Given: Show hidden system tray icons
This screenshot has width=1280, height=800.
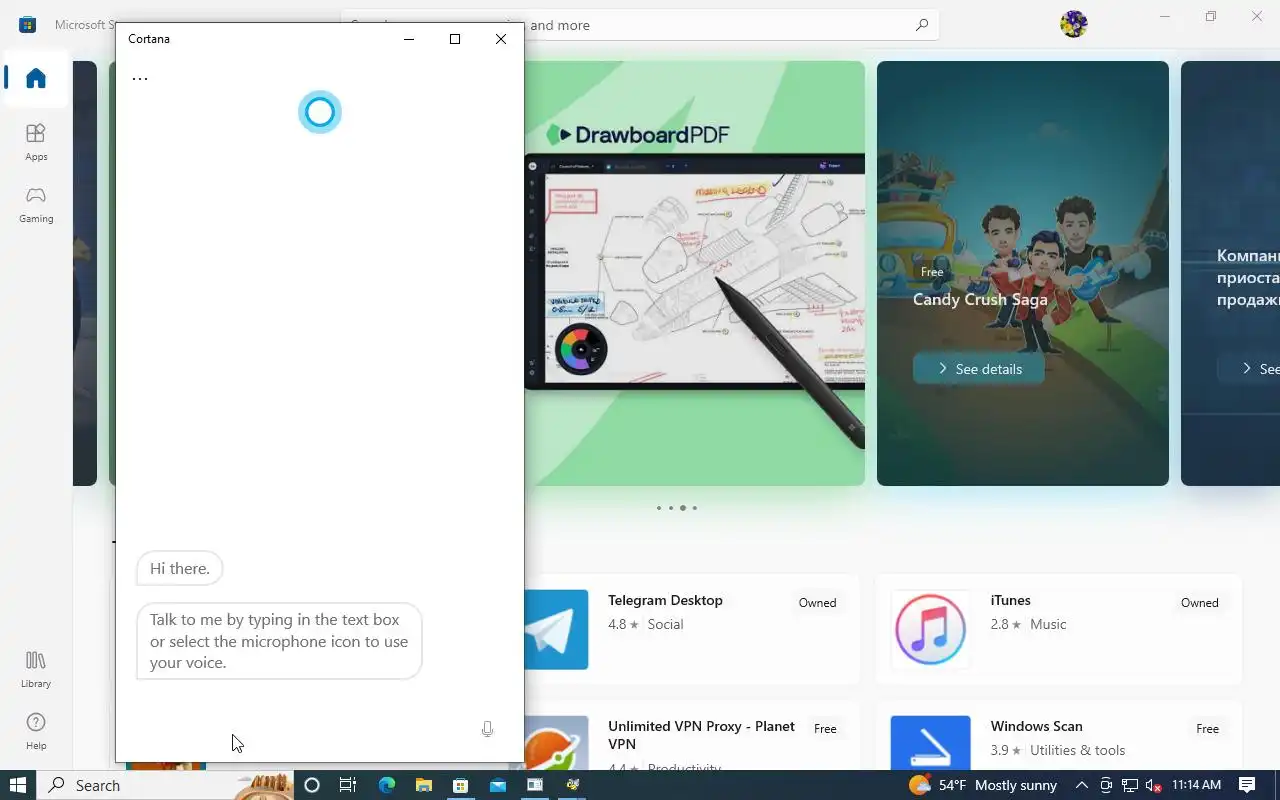Looking at the screenshot, I should 1082,785.
